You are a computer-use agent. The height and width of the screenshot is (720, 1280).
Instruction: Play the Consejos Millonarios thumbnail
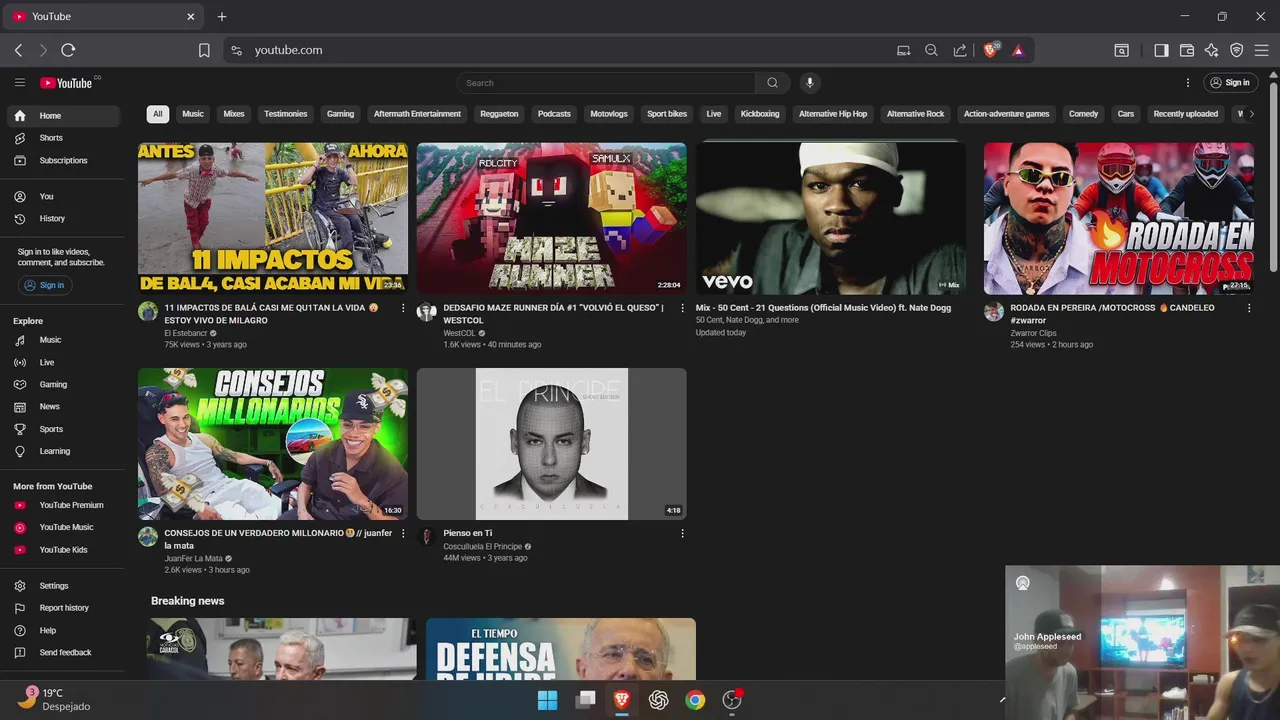273,444
